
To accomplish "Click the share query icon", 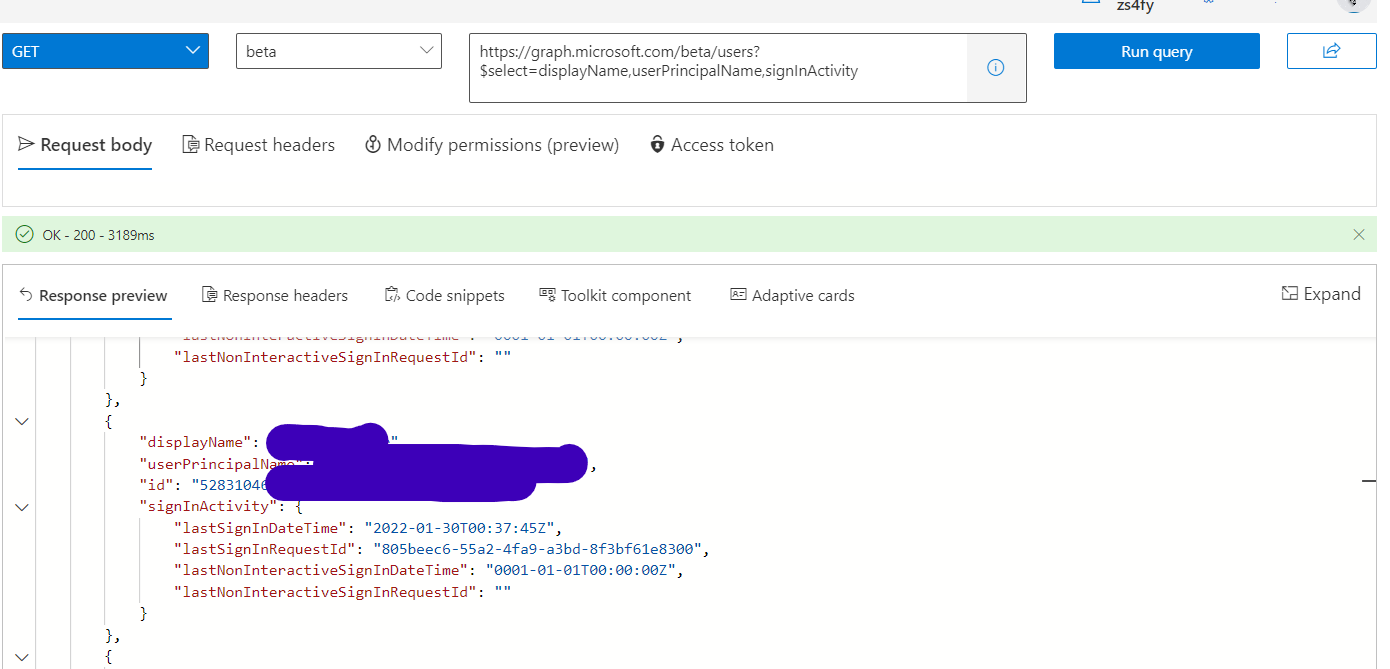I will click(1331, 50).
